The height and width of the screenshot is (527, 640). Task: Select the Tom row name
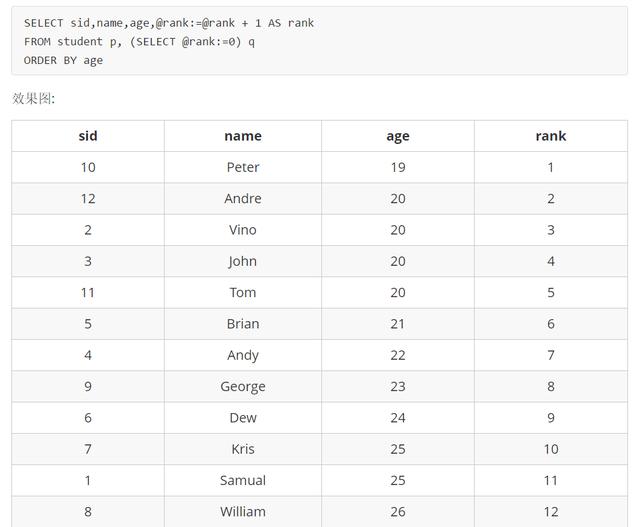(243, 293)
